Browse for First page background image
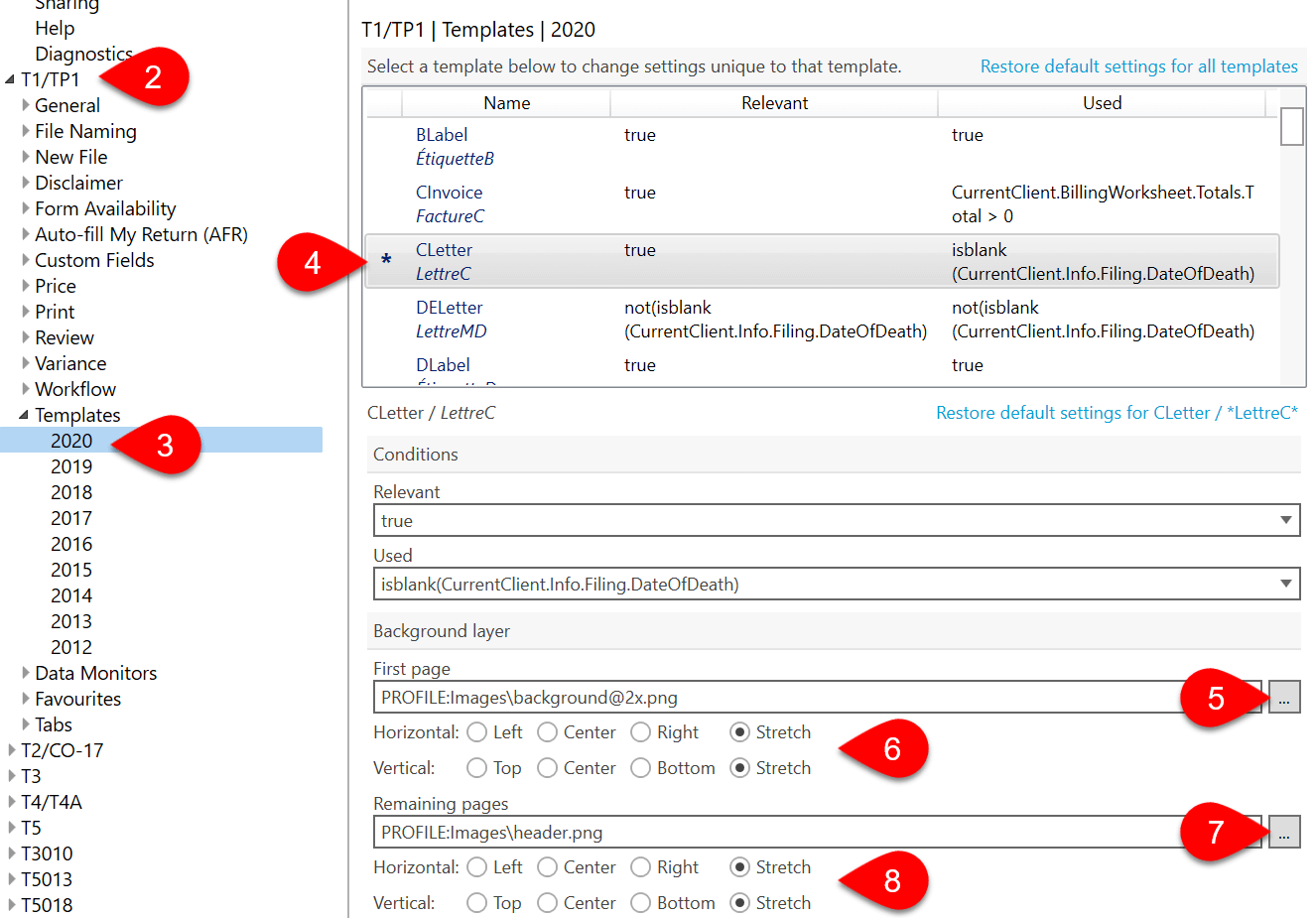The height and width of the screenshot is (918, 1316). [x=1283, y=697]
